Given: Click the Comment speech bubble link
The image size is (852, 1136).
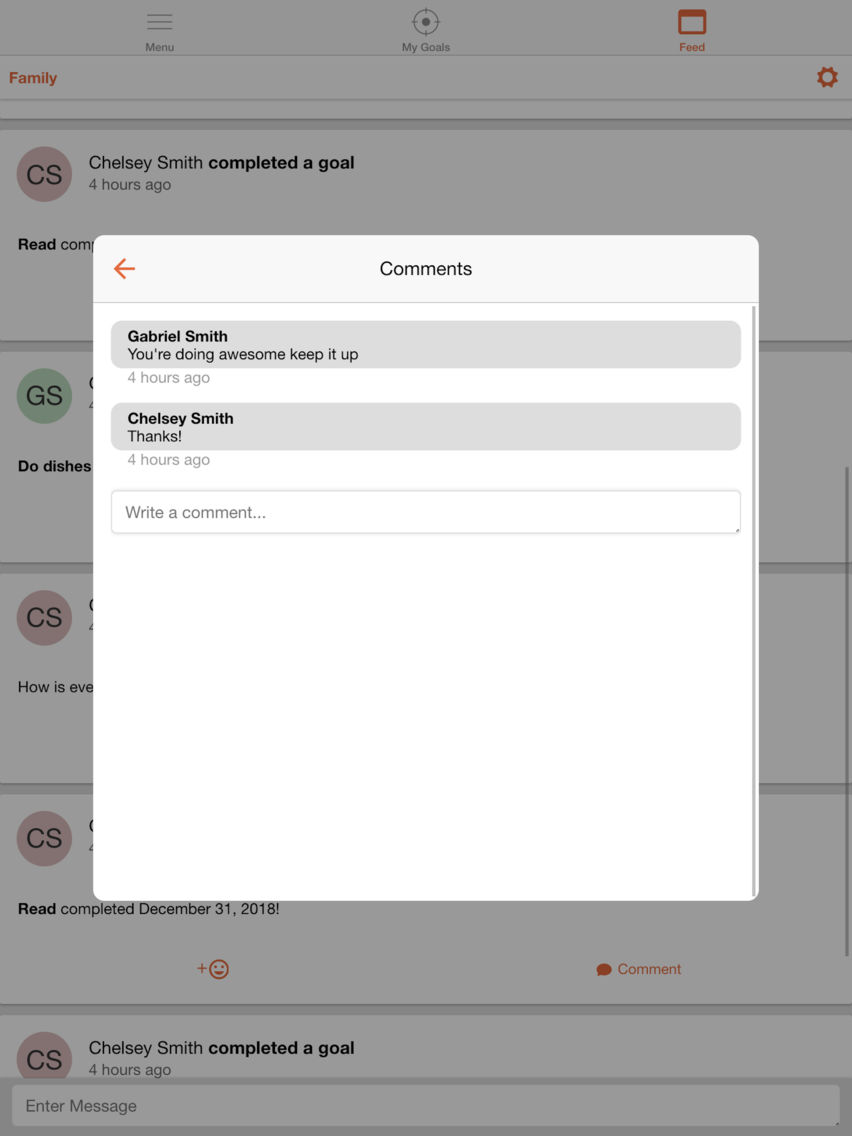Looking at the screenshot, I should tap(639, 969).
